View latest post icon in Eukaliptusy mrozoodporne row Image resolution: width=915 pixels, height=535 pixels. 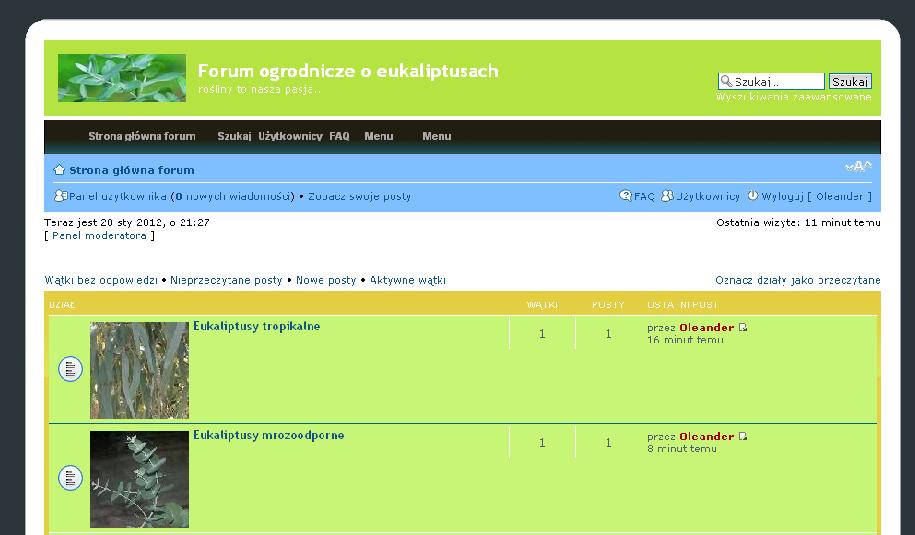(743, 436)
